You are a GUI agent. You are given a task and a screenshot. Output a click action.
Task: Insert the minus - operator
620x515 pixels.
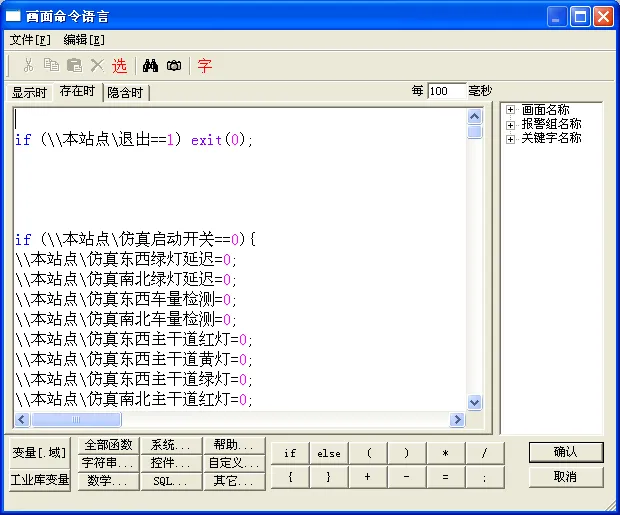pyautogui.click(x=406, y=477)
